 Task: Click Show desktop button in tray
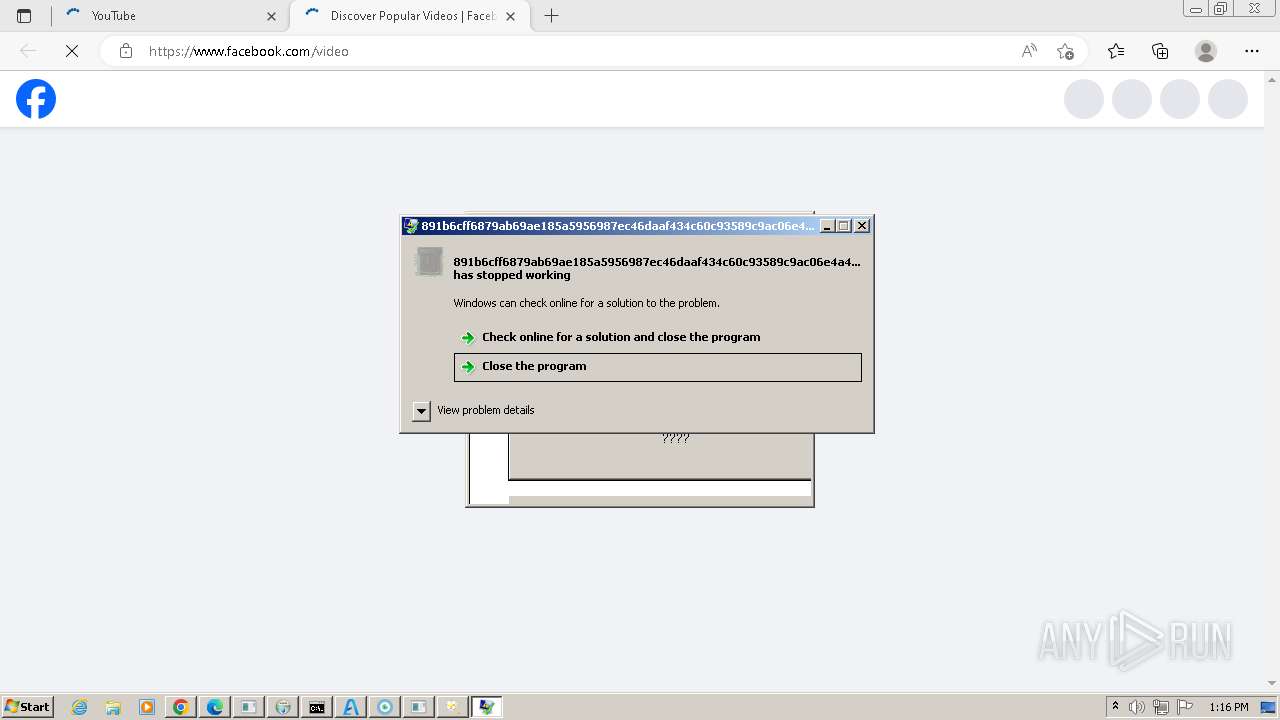pos(1270,707)
